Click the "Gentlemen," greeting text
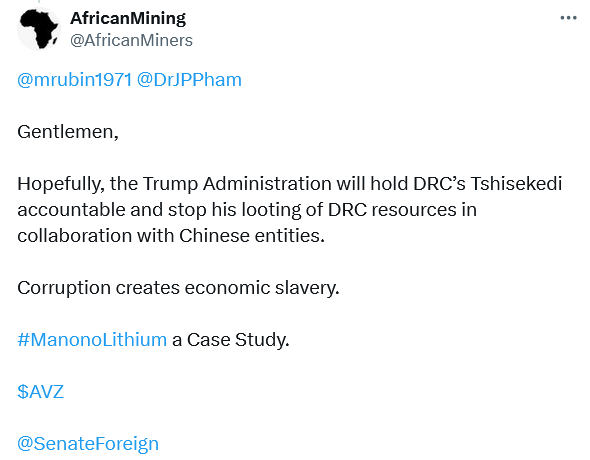This screenshot has height=460, width=590. pyautogui.click(x=68, y=132)
